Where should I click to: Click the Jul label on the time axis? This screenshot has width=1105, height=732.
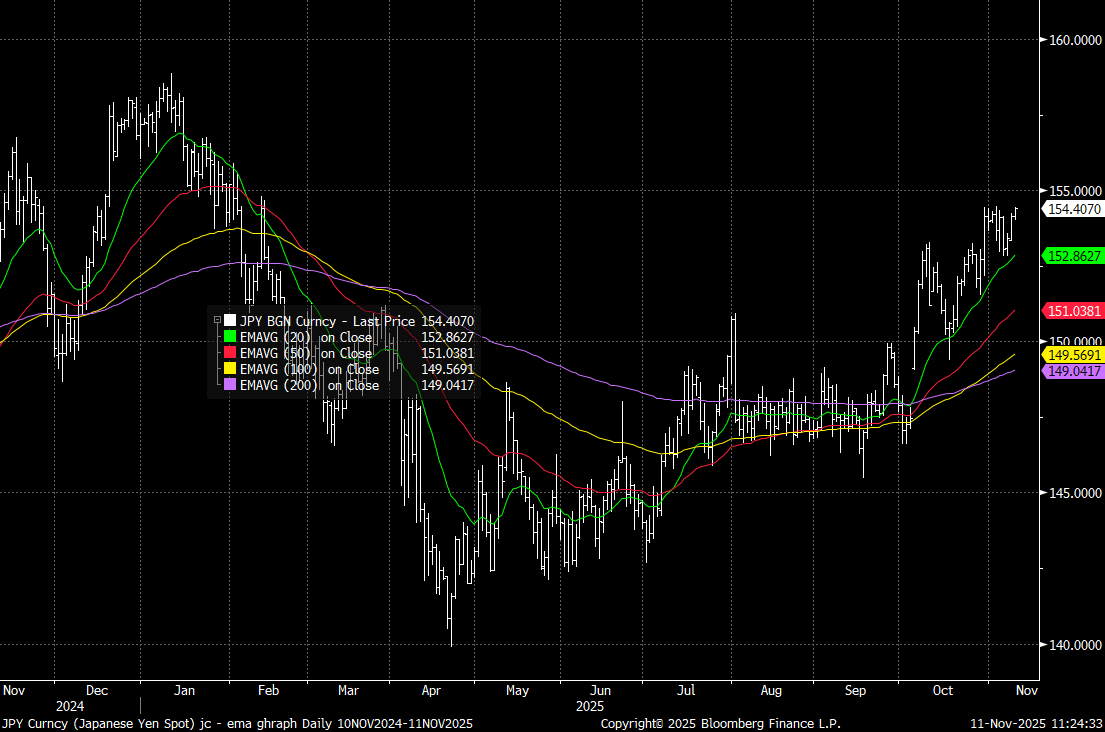[686, 690]
